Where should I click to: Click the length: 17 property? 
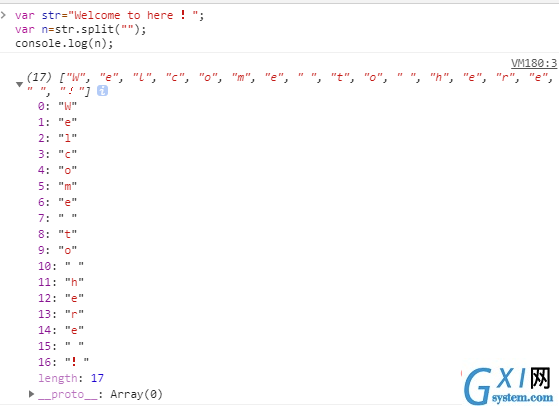(71, 378)
